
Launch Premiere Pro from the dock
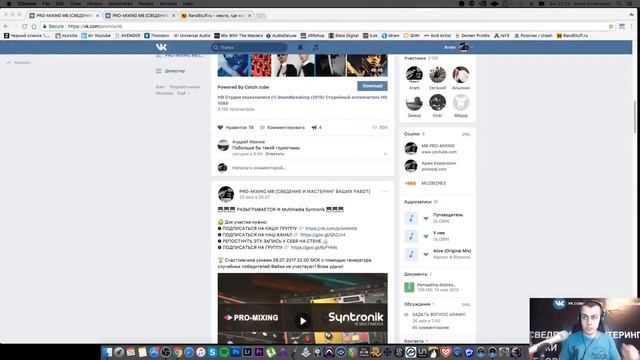click(259, 352)
